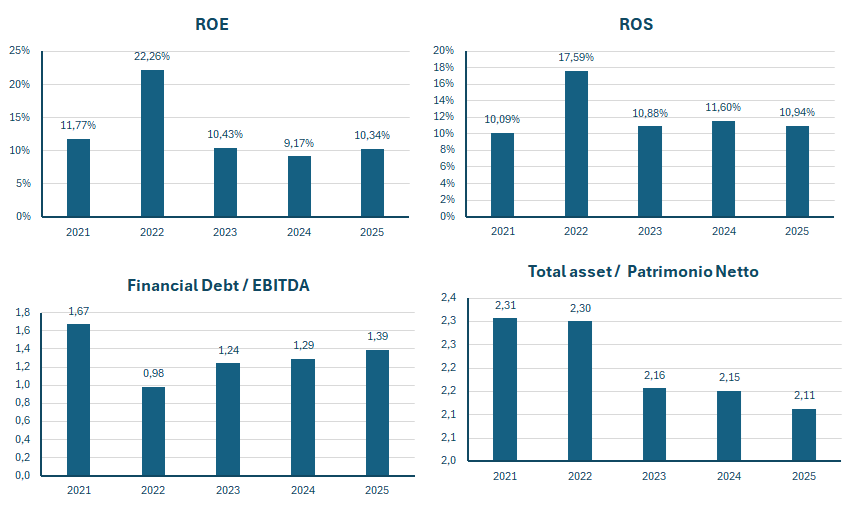
Task: Click the ROE chart title
Action: 212,24
